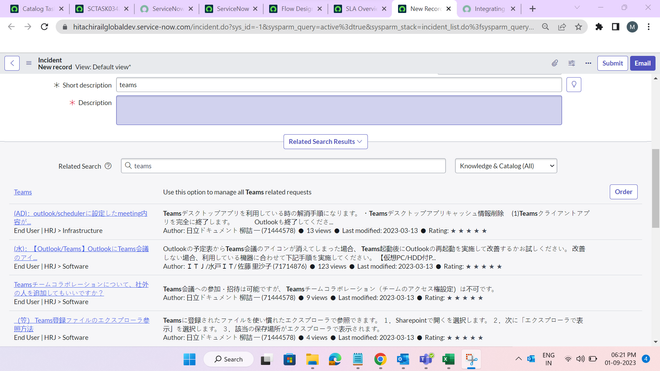This screenshot has height=371, width=660.
Task: Open the notification badge in system tray
Action: 646,359
